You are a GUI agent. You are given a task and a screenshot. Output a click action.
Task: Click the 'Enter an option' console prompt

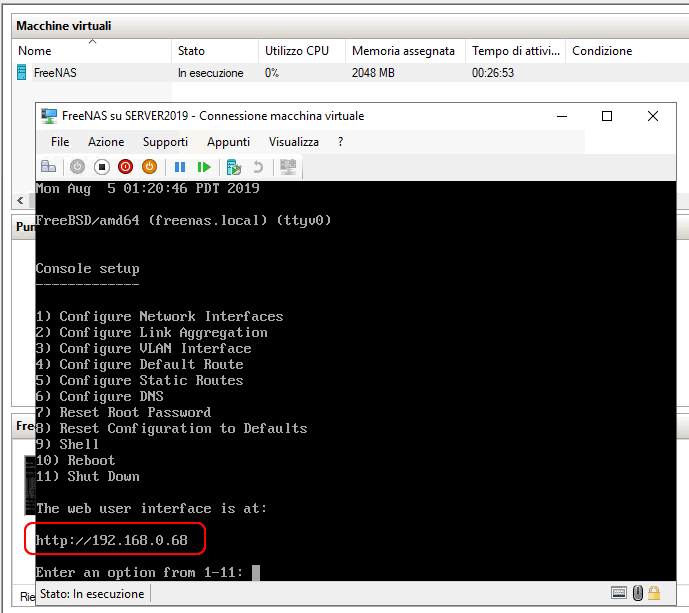(x=139, y=572)
